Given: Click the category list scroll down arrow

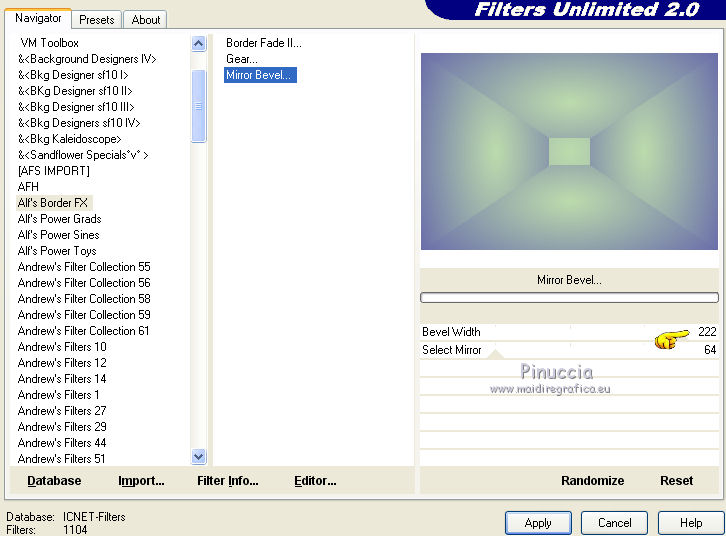Looking at the screenshot, I should pos(198,457).
